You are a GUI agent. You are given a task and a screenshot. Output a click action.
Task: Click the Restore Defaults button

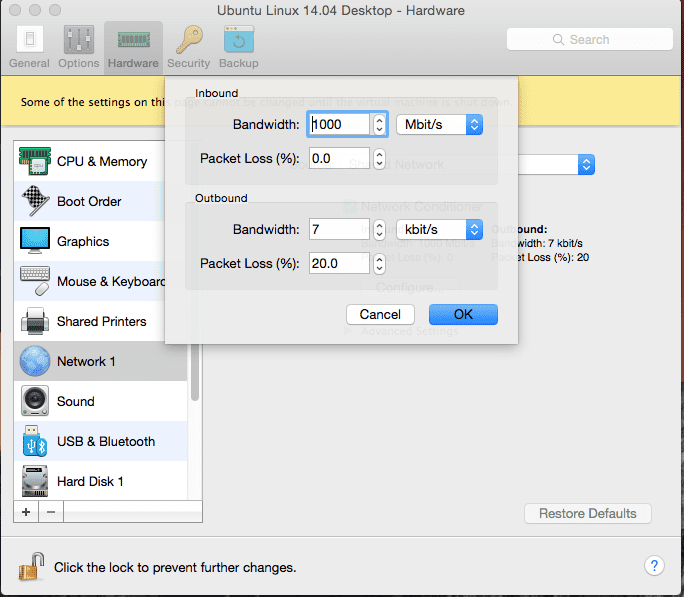click(x=588, y=513)
